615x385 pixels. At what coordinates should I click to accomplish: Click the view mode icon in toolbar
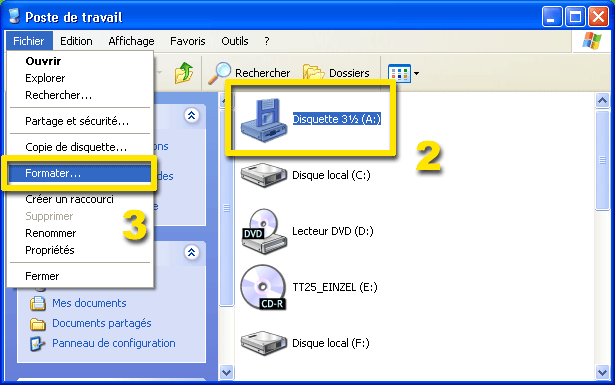click(399, 73)
